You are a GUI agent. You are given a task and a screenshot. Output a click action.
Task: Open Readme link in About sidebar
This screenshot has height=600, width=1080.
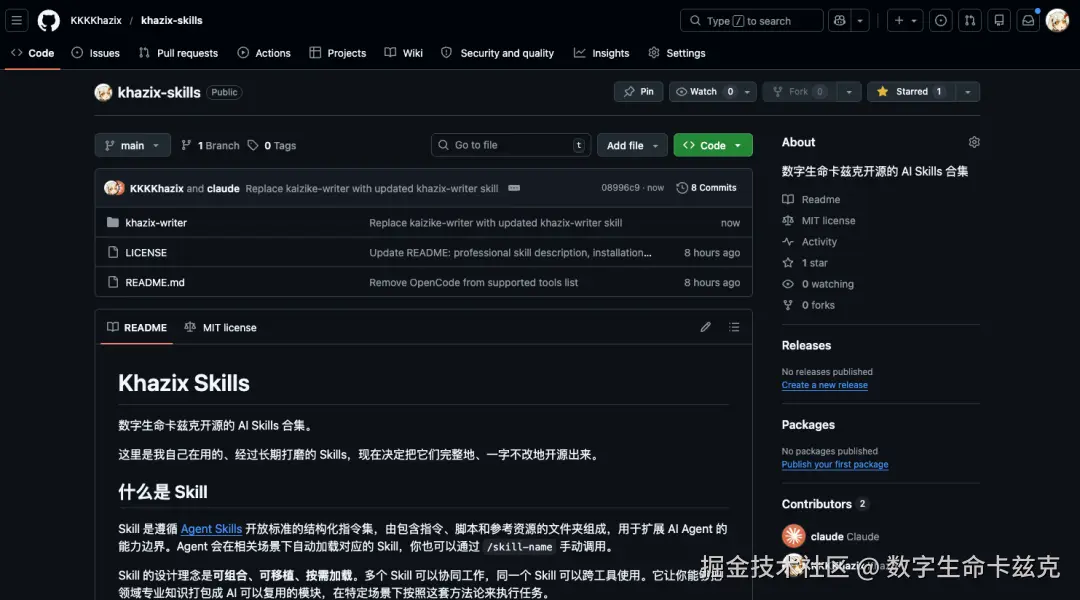tap(811, 199)
